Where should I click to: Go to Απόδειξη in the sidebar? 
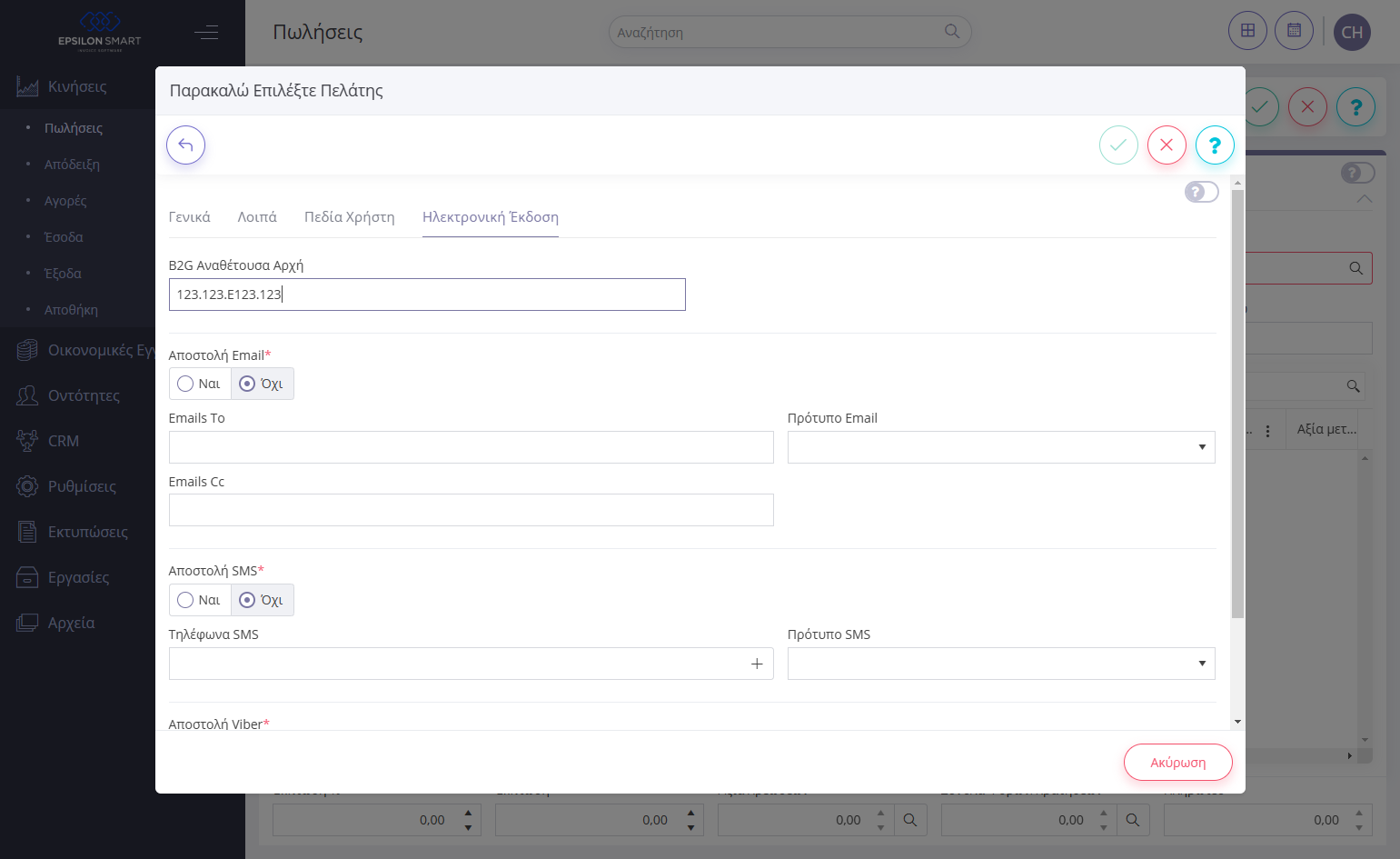72,165
